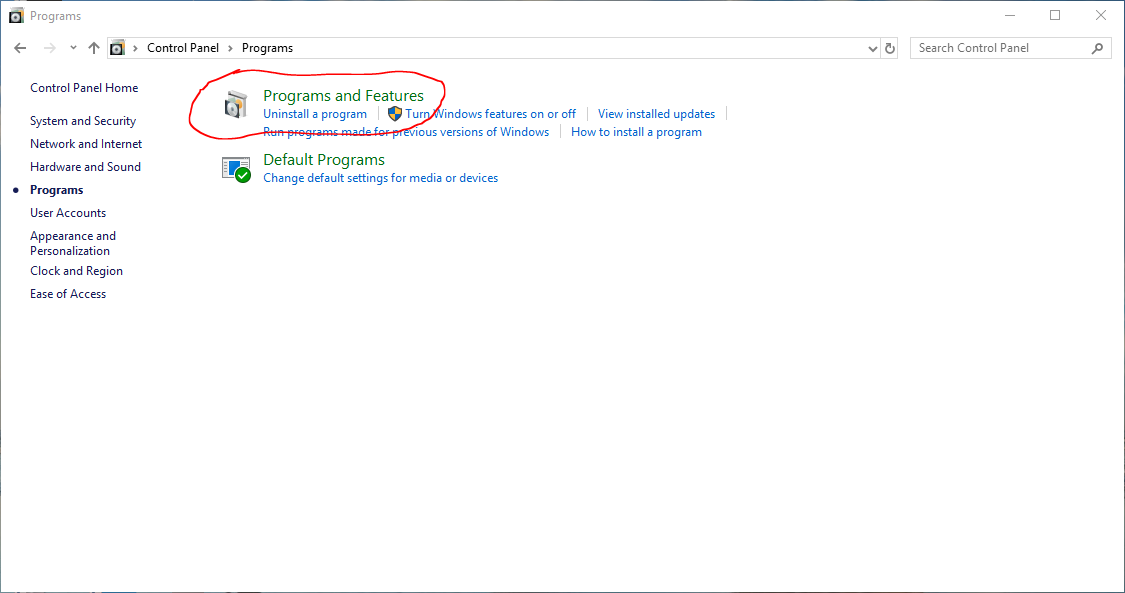
Task: Click Uninstall a program
Action: pyautogui.click(x=315, y=114)
